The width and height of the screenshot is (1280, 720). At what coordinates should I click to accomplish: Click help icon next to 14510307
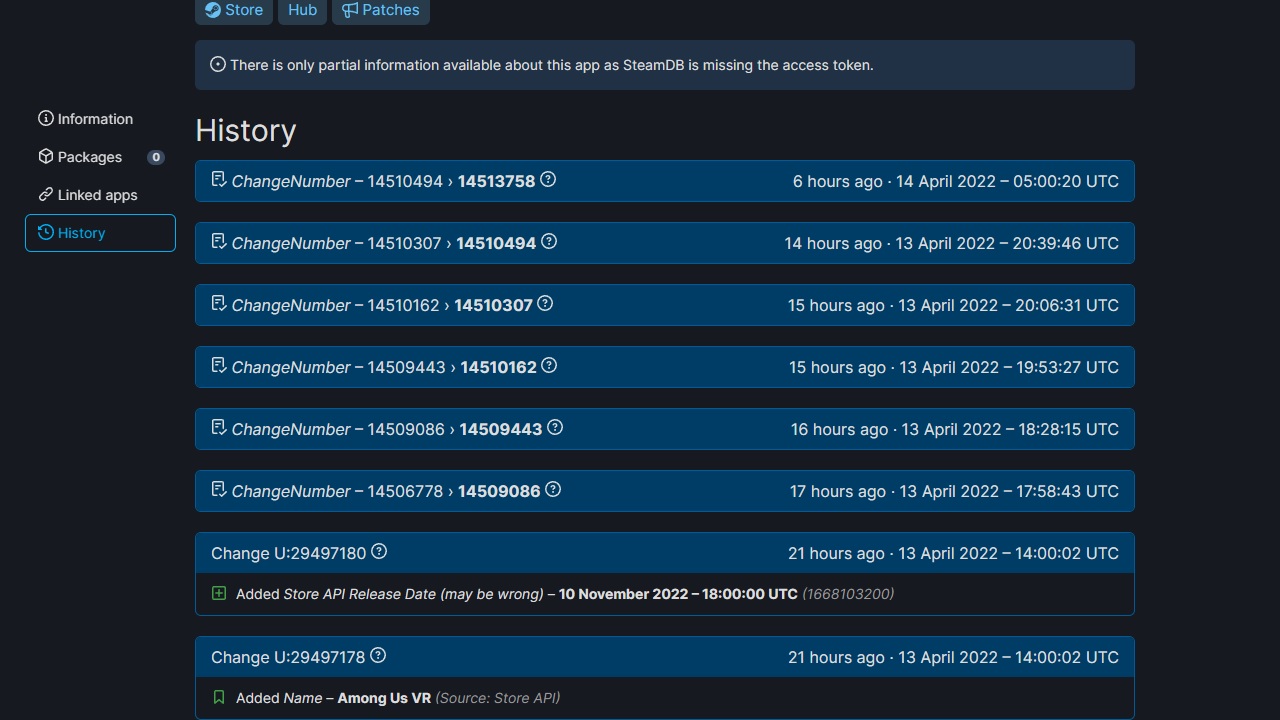(x=545, y=304)
